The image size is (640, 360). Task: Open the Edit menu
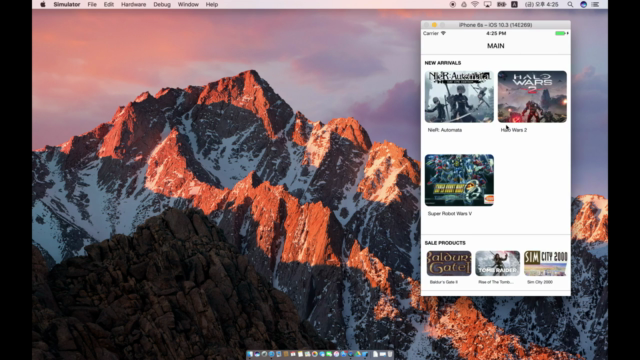[109, 4]
